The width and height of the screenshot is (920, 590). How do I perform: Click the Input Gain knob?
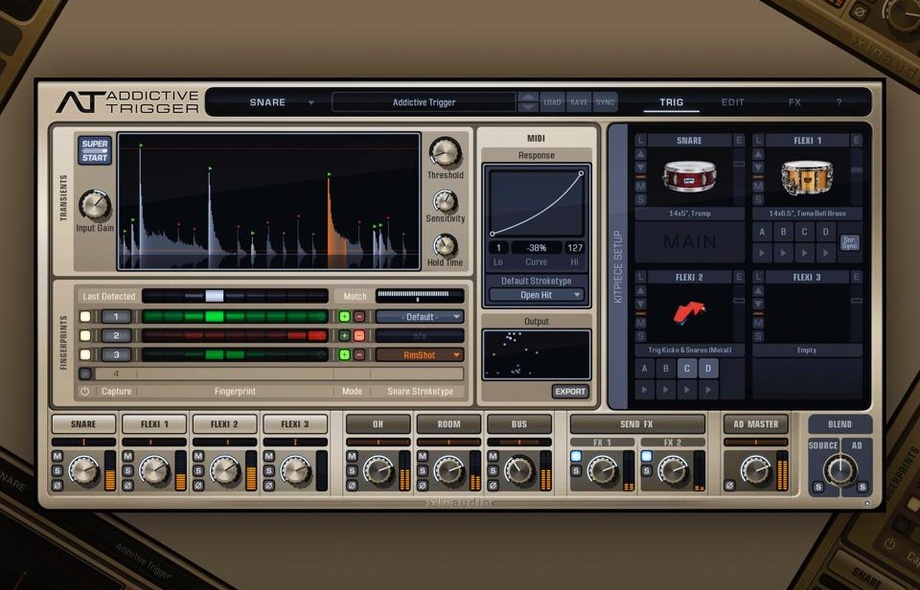point(94,204)
